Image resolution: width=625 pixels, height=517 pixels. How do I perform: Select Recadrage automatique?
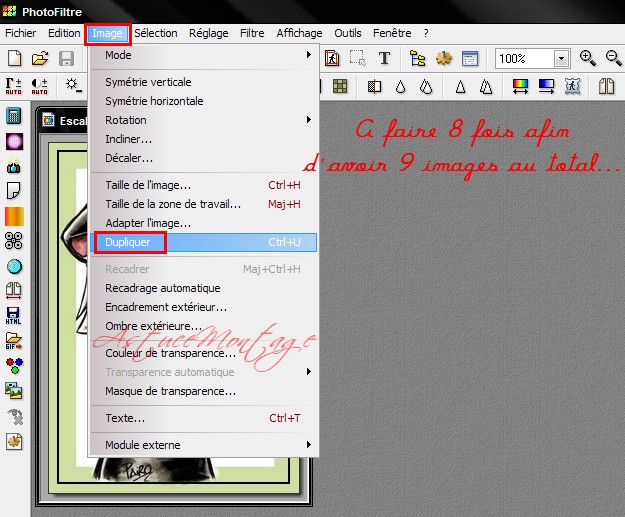(204, 288)
